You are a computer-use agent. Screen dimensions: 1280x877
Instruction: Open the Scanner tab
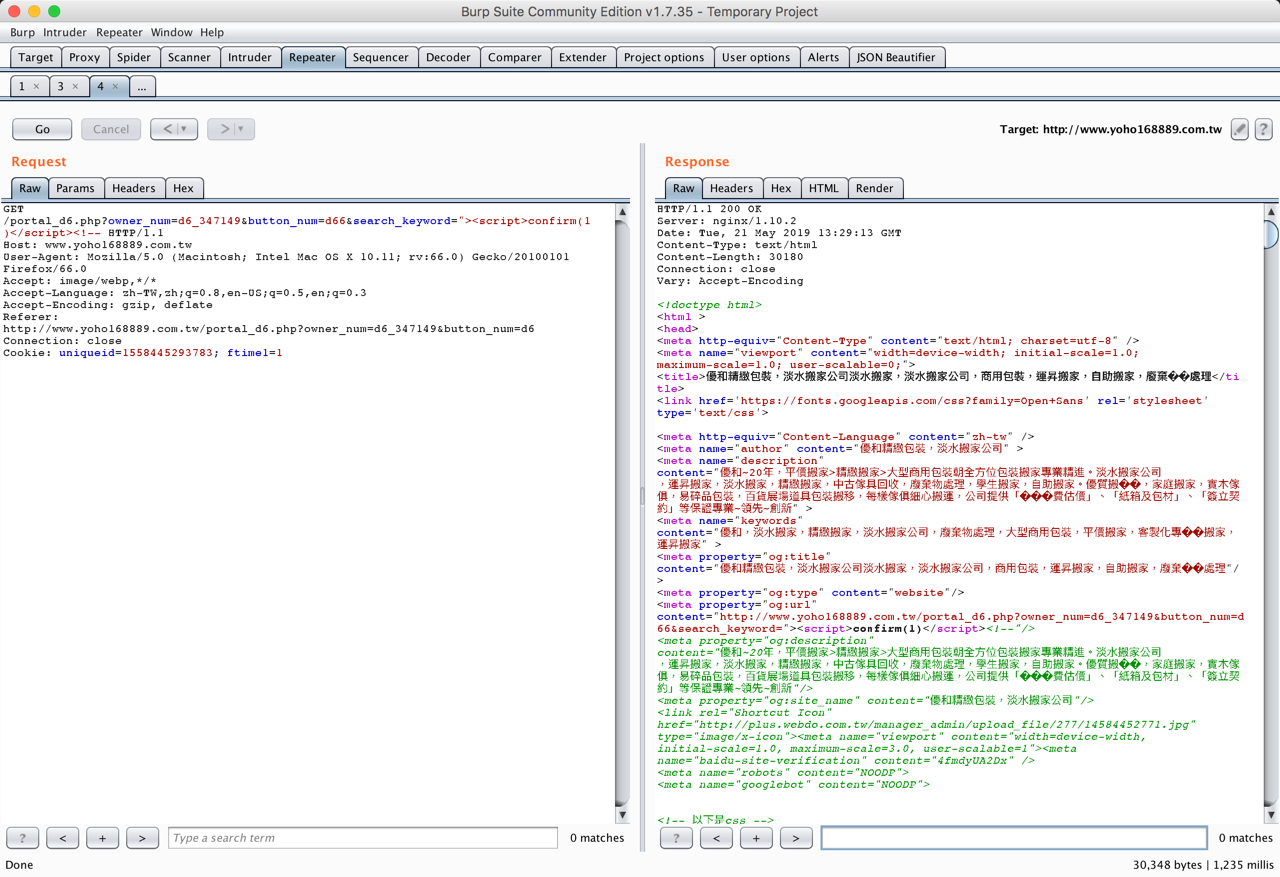189,57
